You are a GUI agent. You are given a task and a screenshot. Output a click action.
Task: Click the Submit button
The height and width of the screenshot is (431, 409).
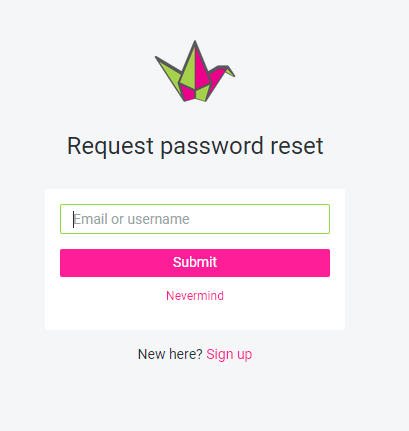coord(195,263)
